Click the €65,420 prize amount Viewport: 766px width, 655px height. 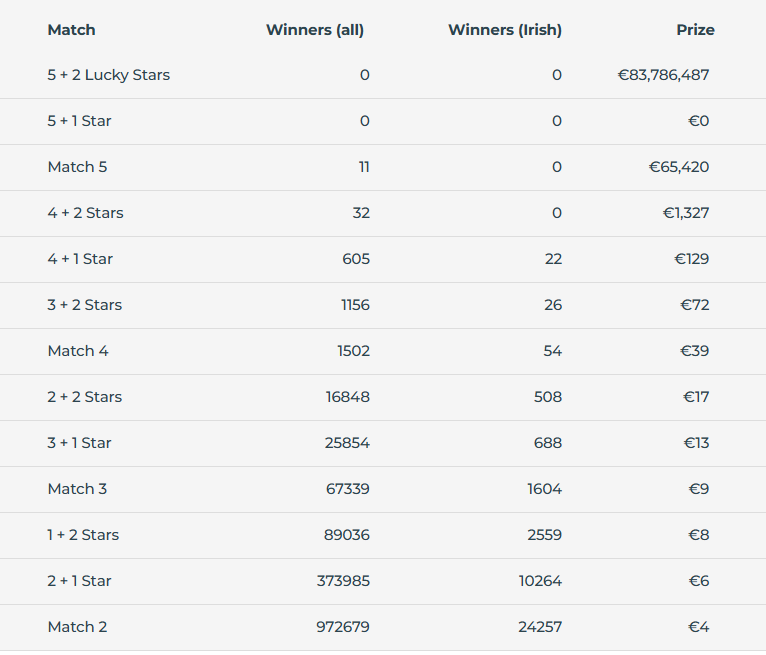(679, 167)
